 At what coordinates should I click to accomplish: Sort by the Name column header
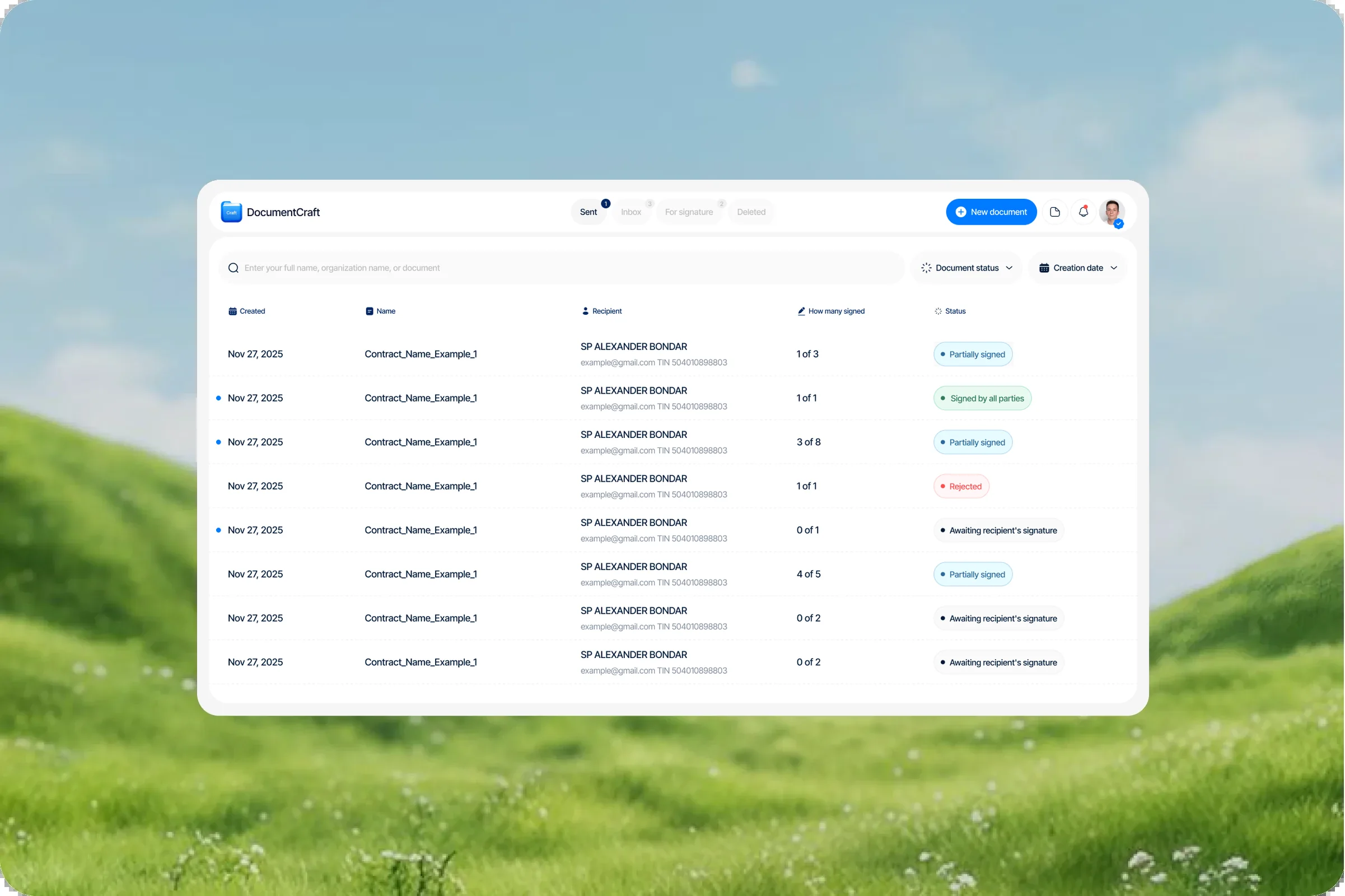381,311
